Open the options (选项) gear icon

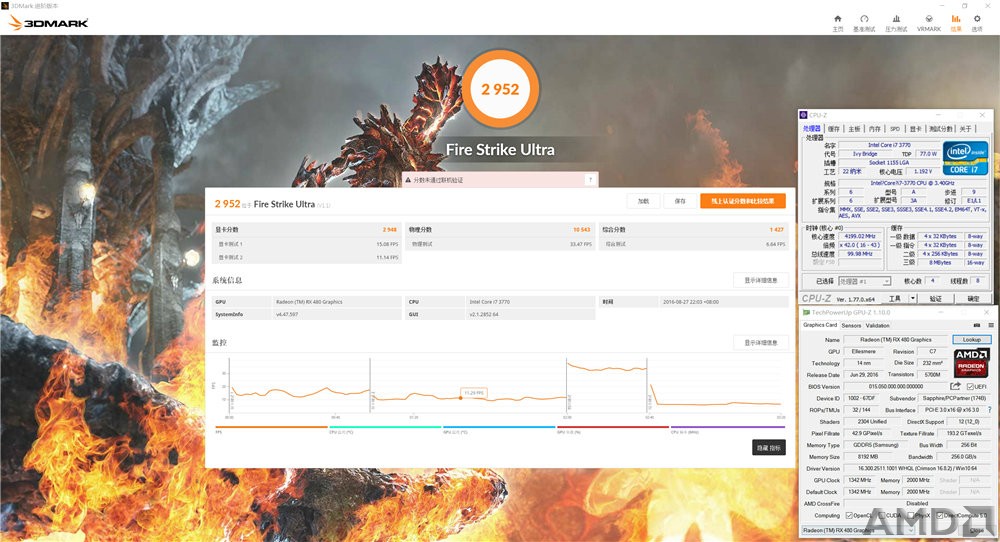977,19
